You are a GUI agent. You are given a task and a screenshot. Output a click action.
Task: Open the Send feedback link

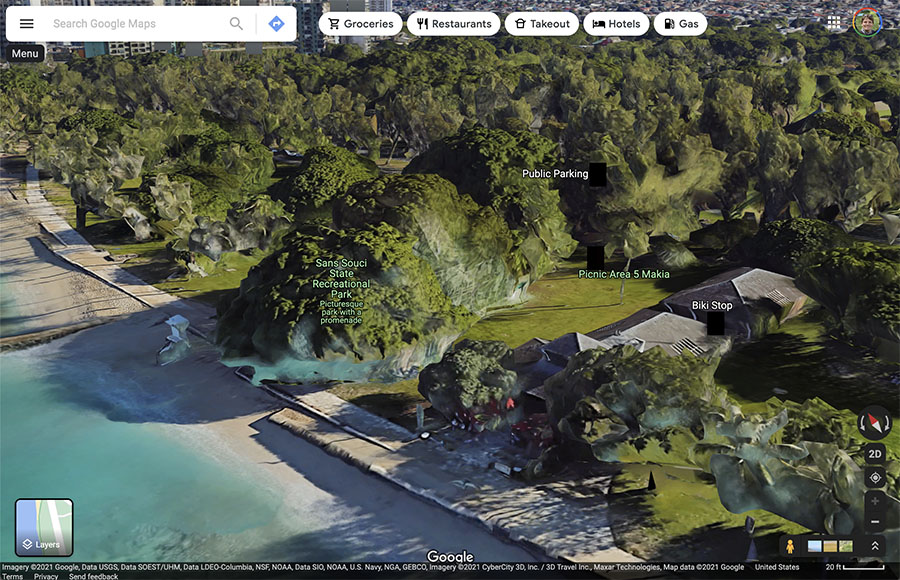tap(94, 576)
